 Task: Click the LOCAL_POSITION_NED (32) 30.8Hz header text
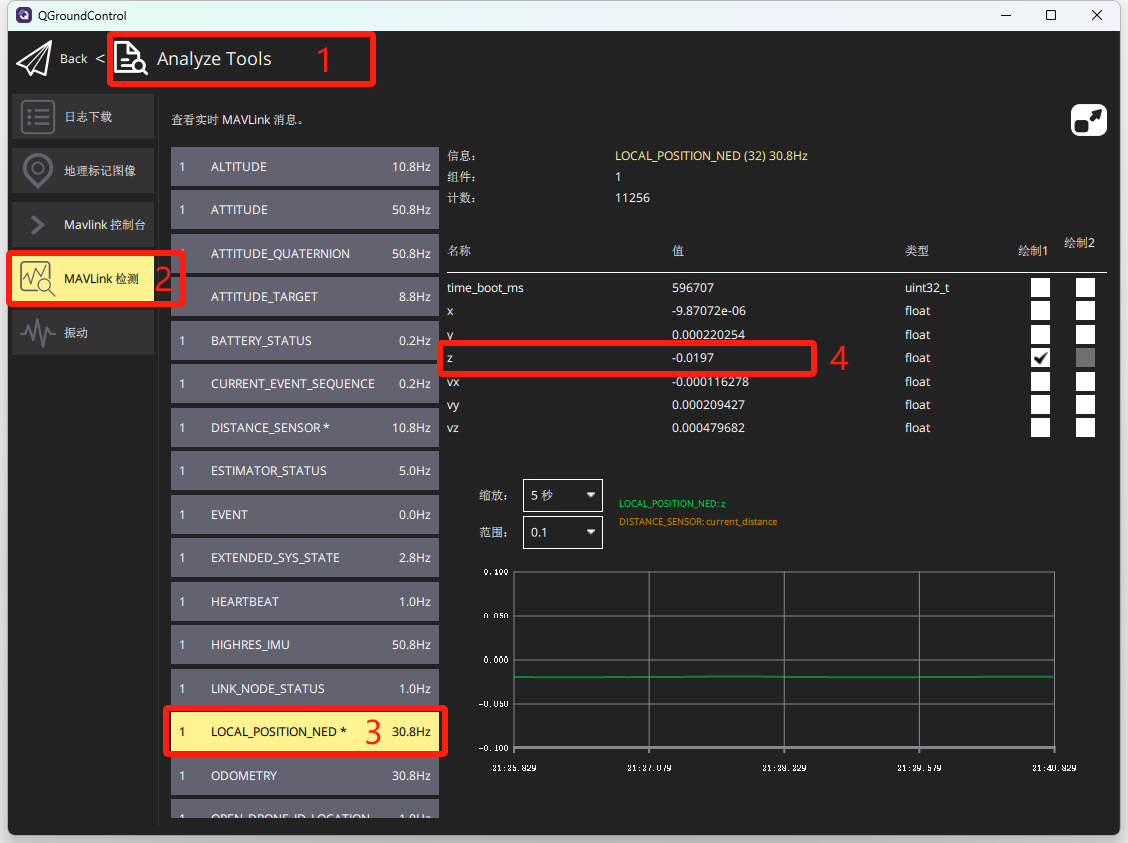coord(711,156)
